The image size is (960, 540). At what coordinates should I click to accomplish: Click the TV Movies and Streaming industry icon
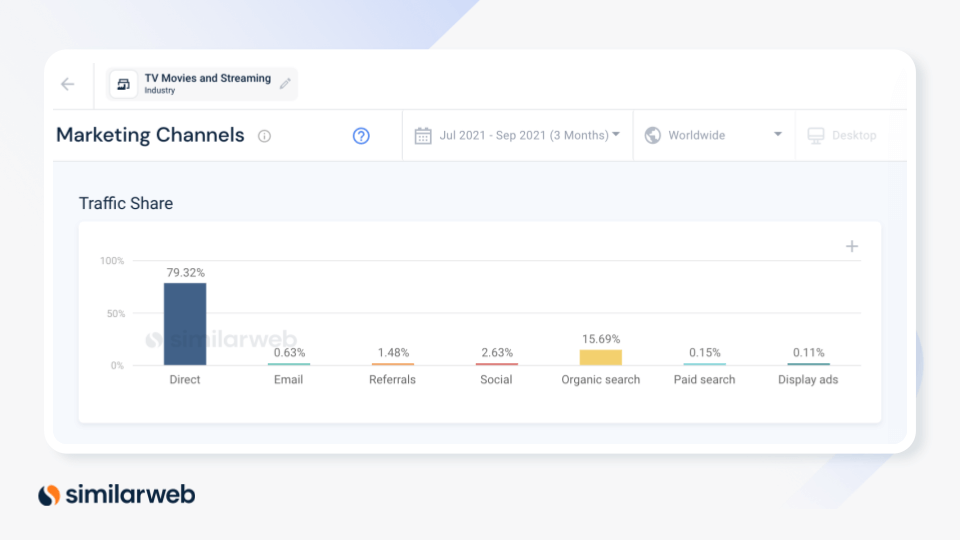tap(124, 84)
